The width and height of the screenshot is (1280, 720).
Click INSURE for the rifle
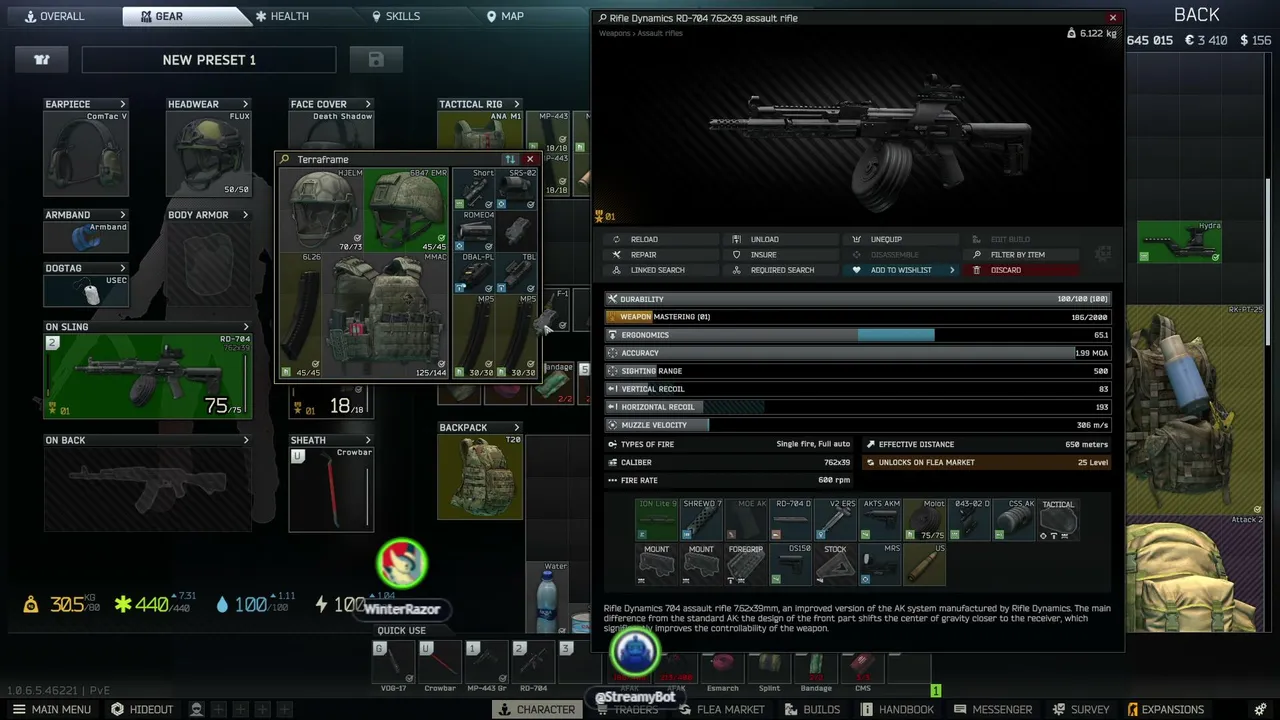(781, 255)
